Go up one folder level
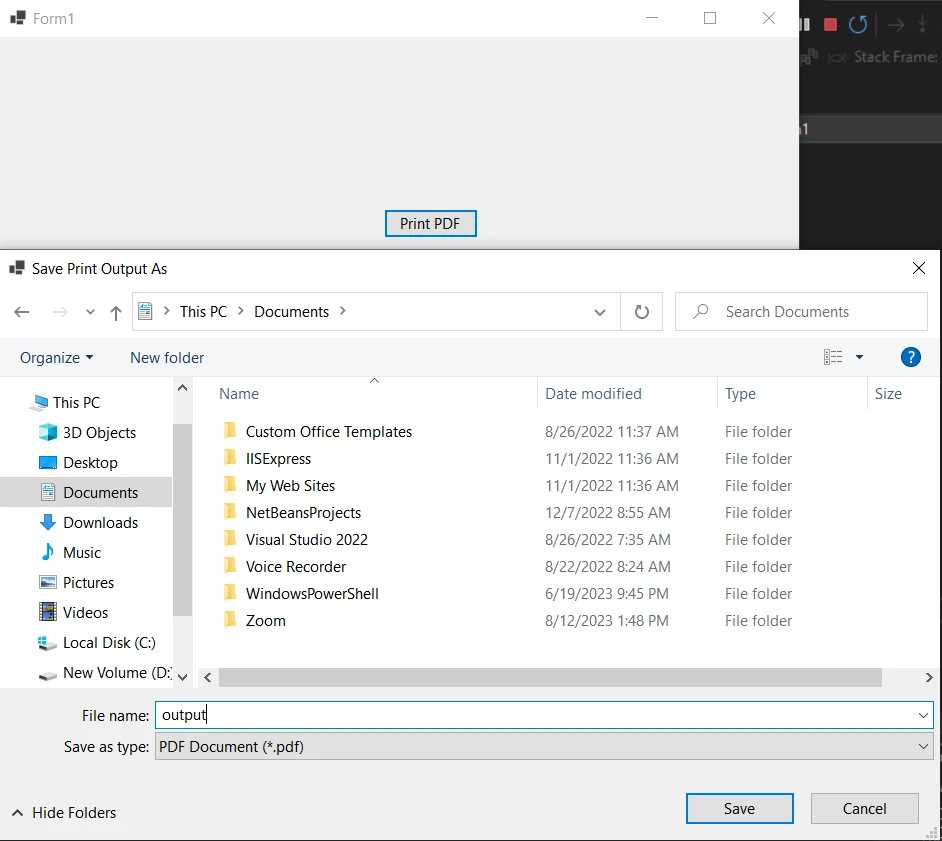 coord(116,312)
